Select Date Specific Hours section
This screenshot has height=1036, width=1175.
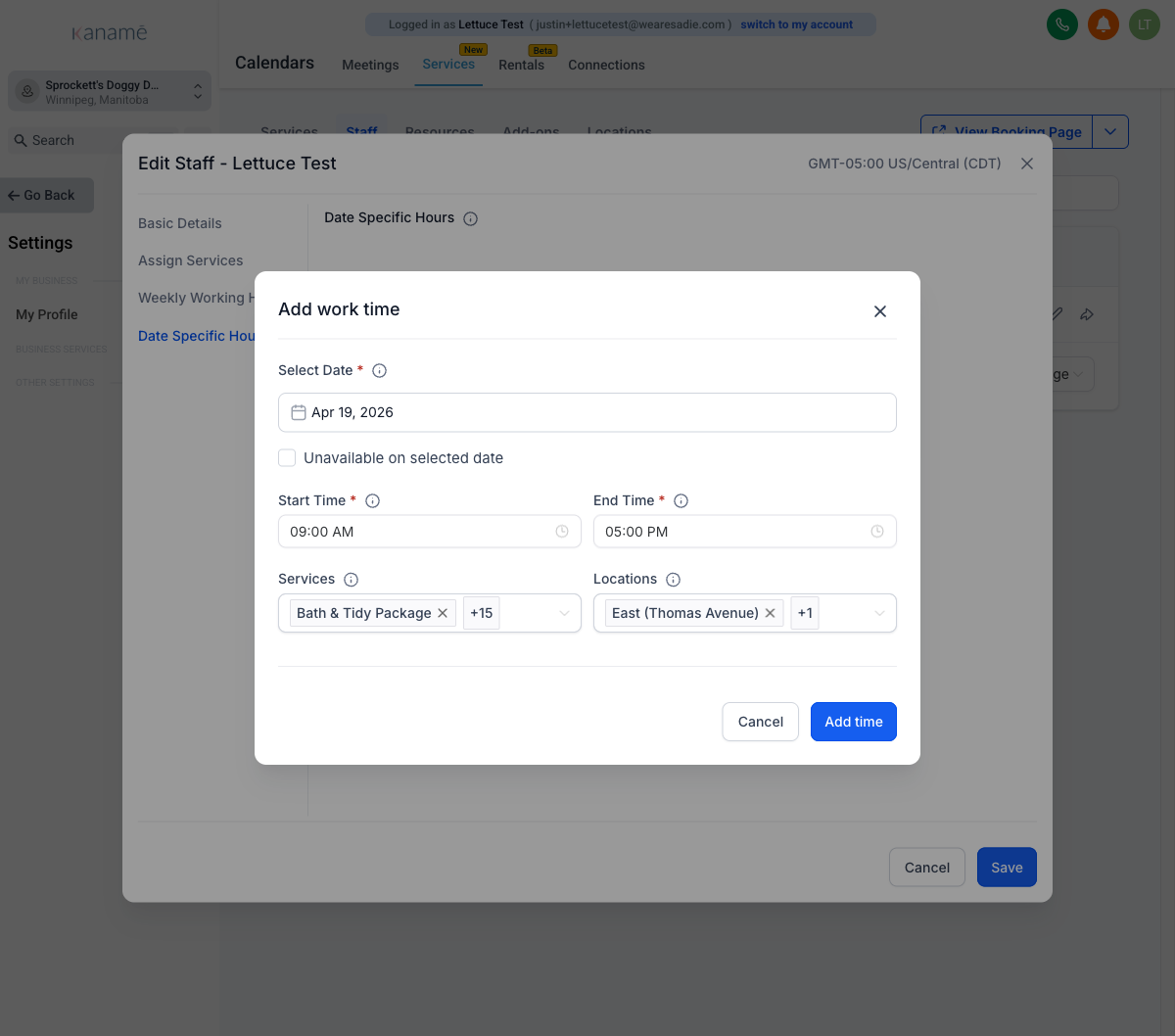[x=197, y=336]
